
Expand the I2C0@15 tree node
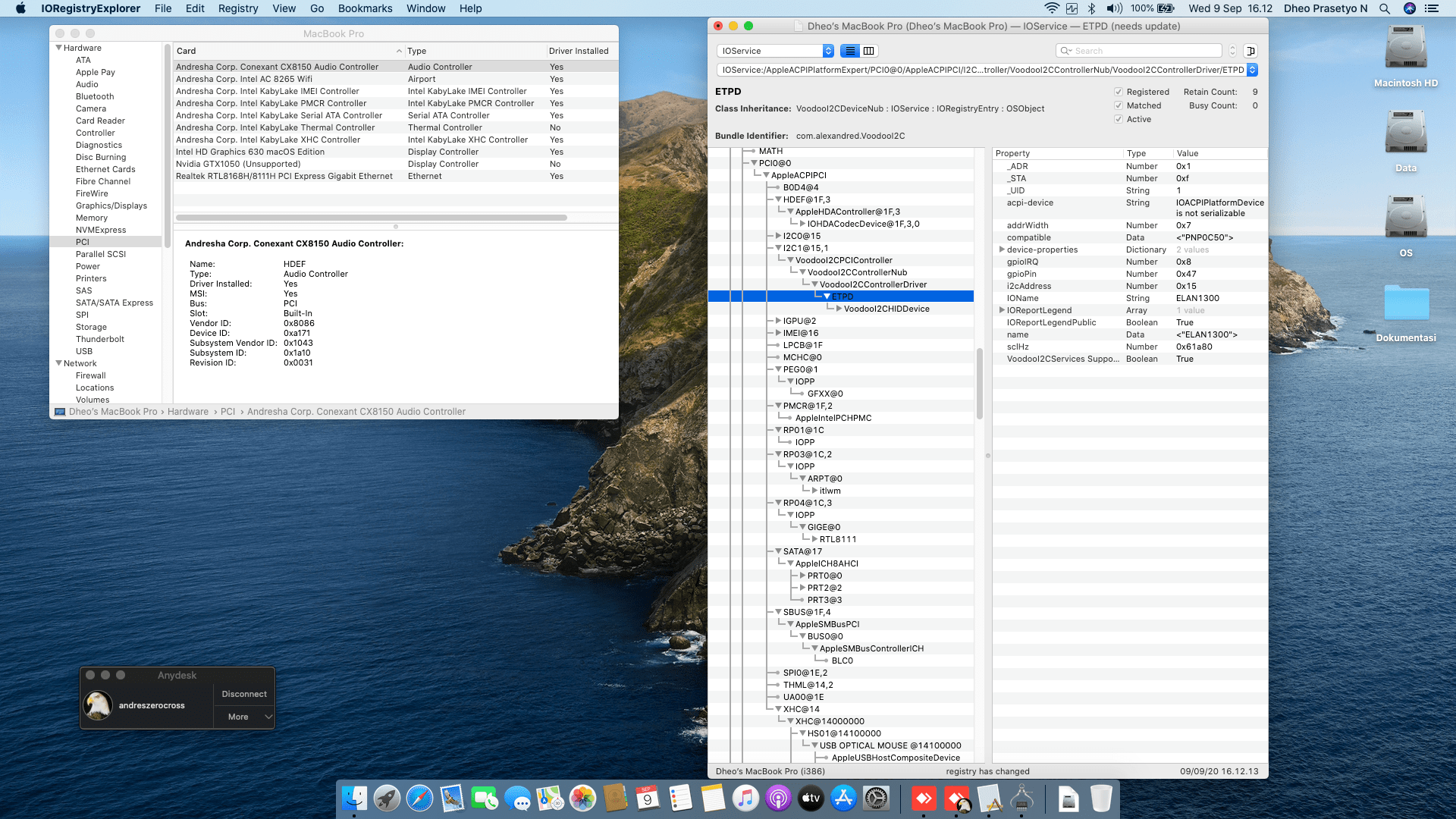tap(778, 236)
